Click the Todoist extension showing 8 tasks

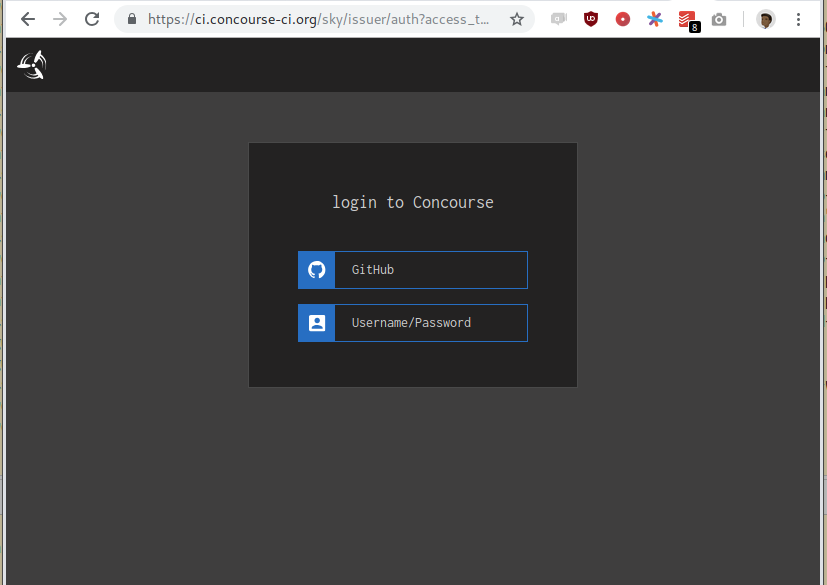coord(687,19)
